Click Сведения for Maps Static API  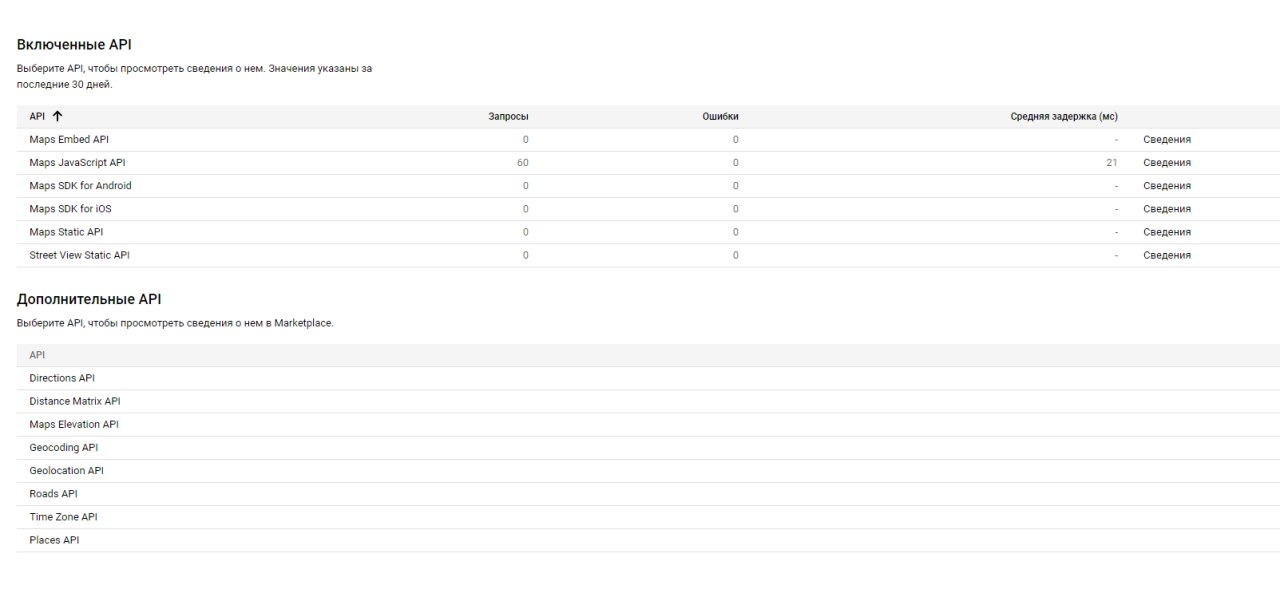point(1167,232)
